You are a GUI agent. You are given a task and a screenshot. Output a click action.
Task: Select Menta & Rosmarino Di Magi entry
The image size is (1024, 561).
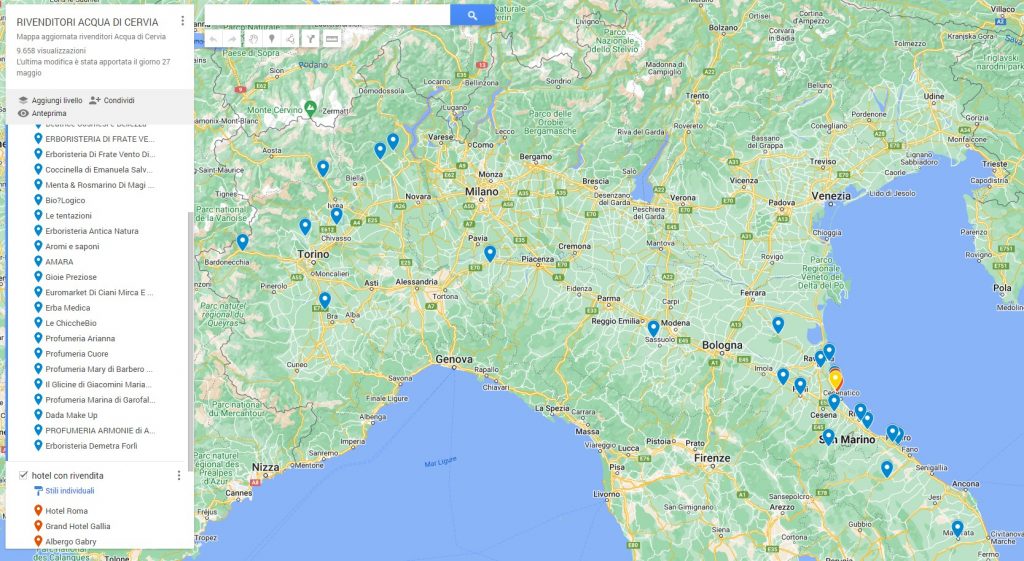coord(100,185)
